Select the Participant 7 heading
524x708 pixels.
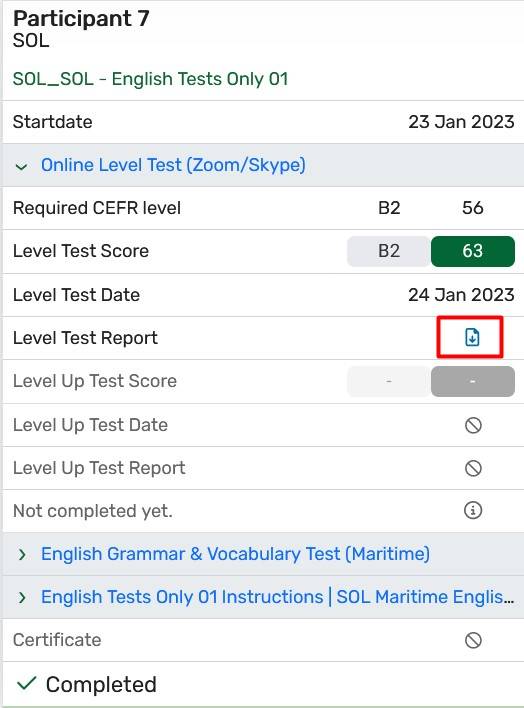tap(81, 19)
